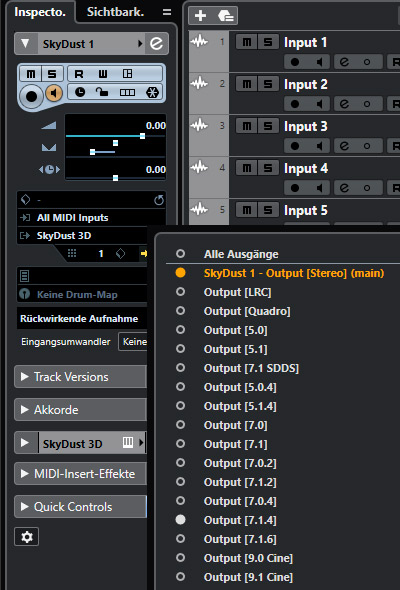Solo the Input 3 track
Image resolution: width=400 pixels, height=590 pixels.
pyautogui.click(x=268, y=126)
